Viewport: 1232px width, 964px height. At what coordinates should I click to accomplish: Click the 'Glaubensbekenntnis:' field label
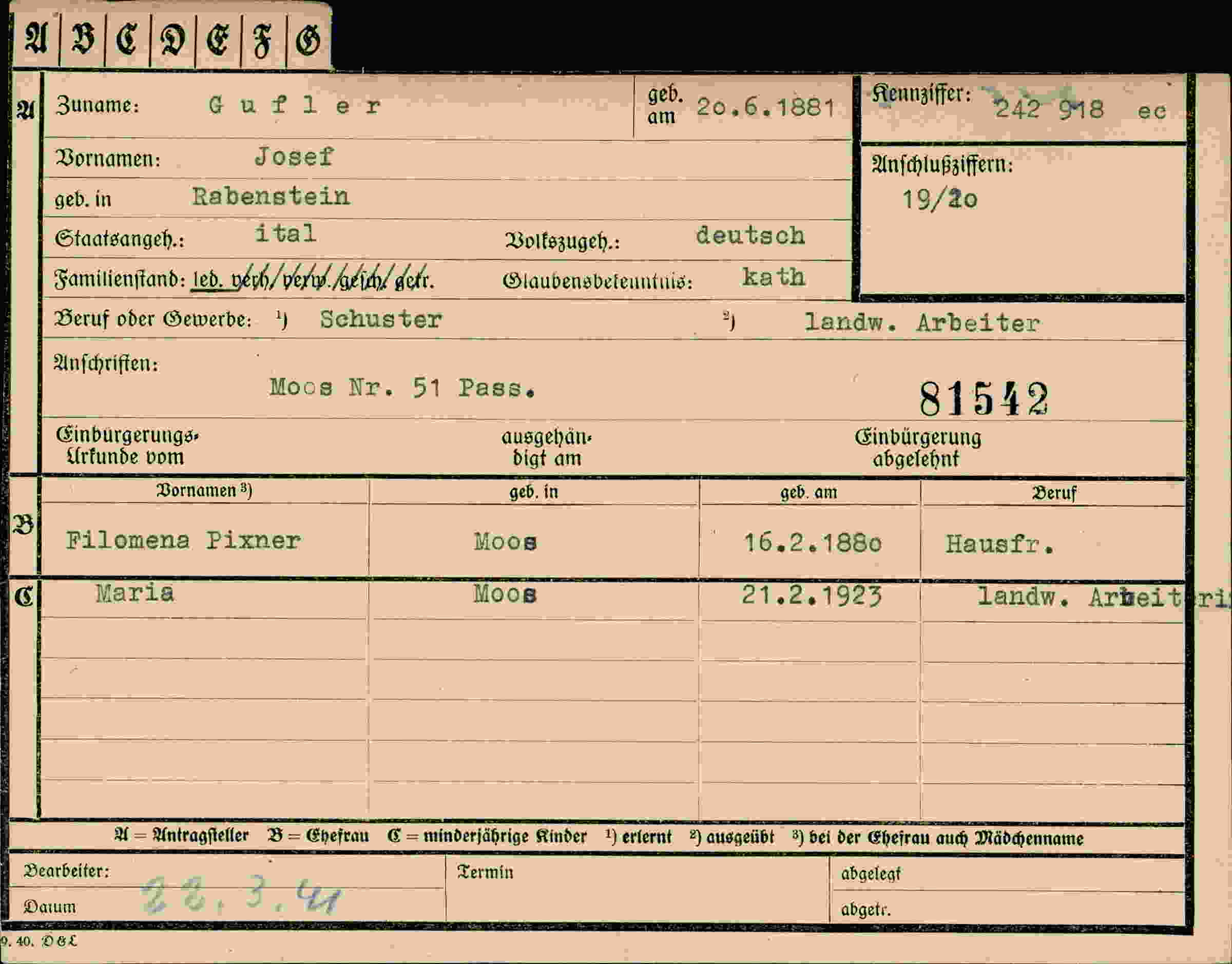(x=598, y=280)
